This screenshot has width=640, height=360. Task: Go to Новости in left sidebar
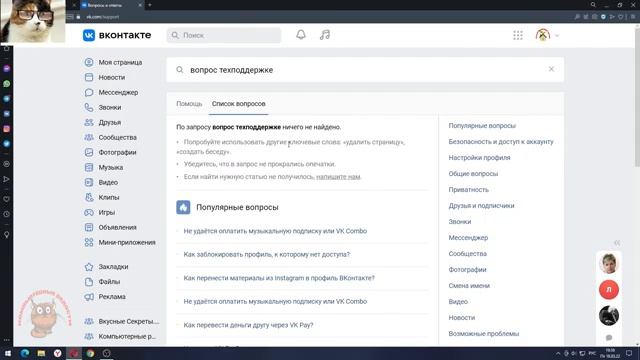click(111, 78)
